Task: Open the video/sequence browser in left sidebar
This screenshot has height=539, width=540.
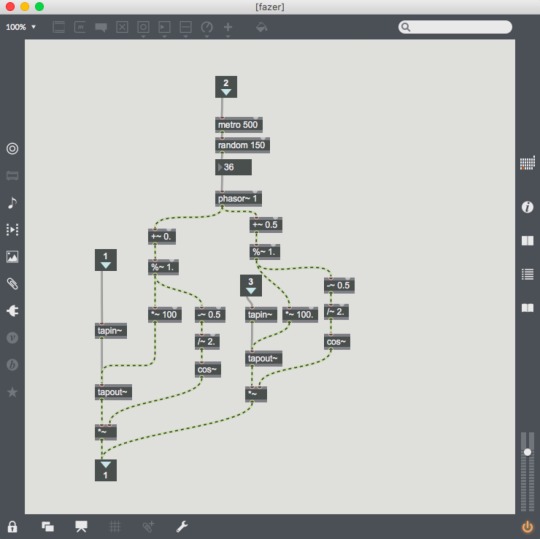Action: click(12, 229)
